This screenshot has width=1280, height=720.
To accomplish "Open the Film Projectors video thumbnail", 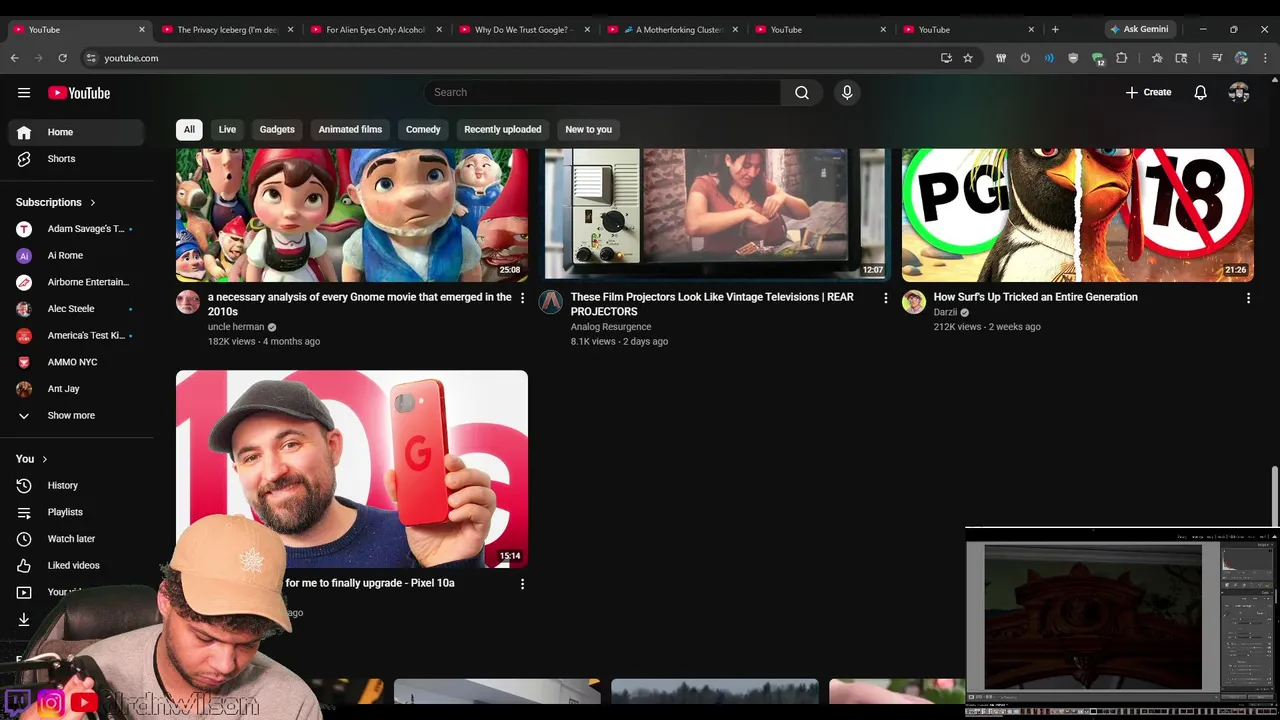I will 715,215.
